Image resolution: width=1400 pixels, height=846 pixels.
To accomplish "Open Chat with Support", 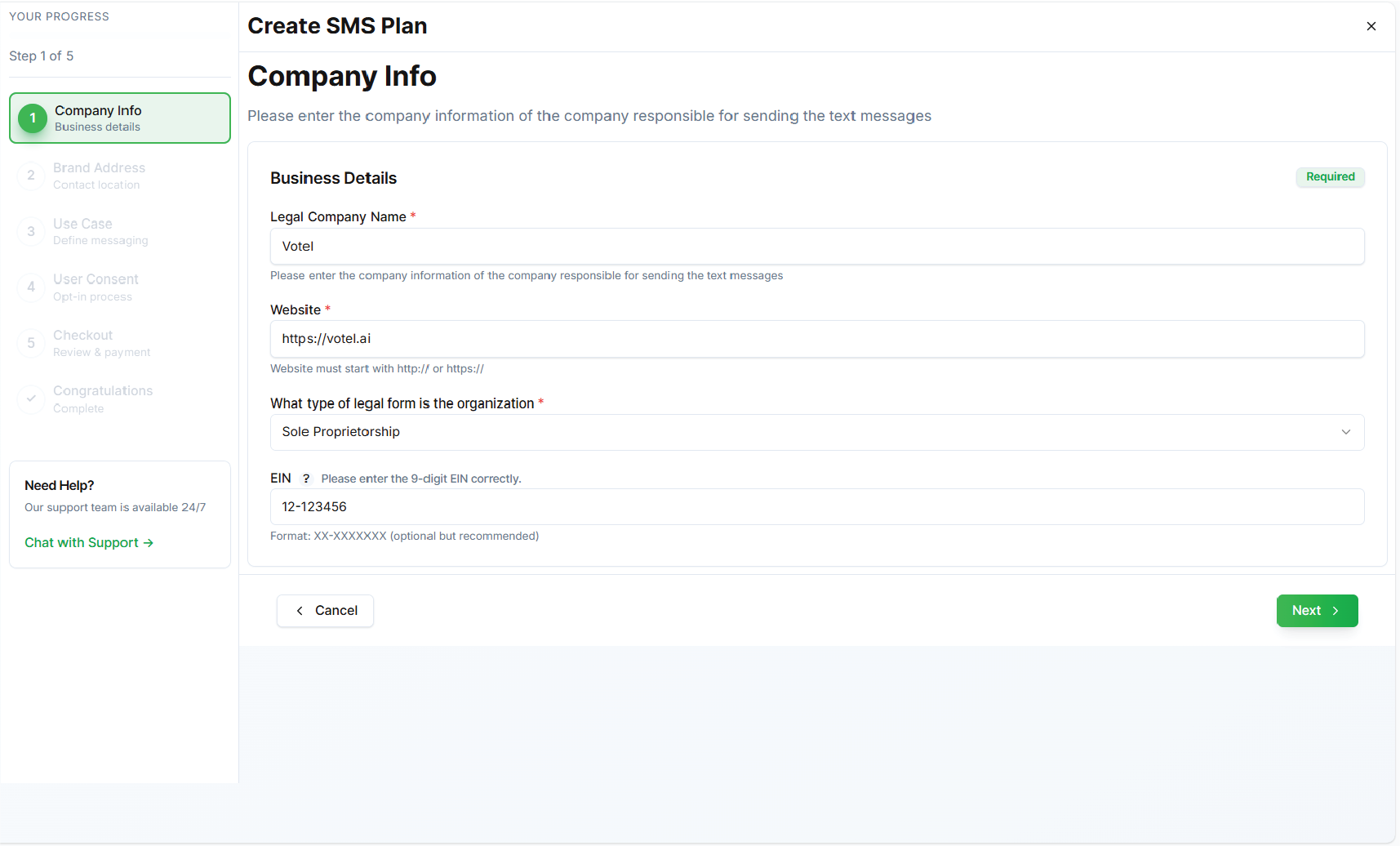I will click(x=82, y=542).
